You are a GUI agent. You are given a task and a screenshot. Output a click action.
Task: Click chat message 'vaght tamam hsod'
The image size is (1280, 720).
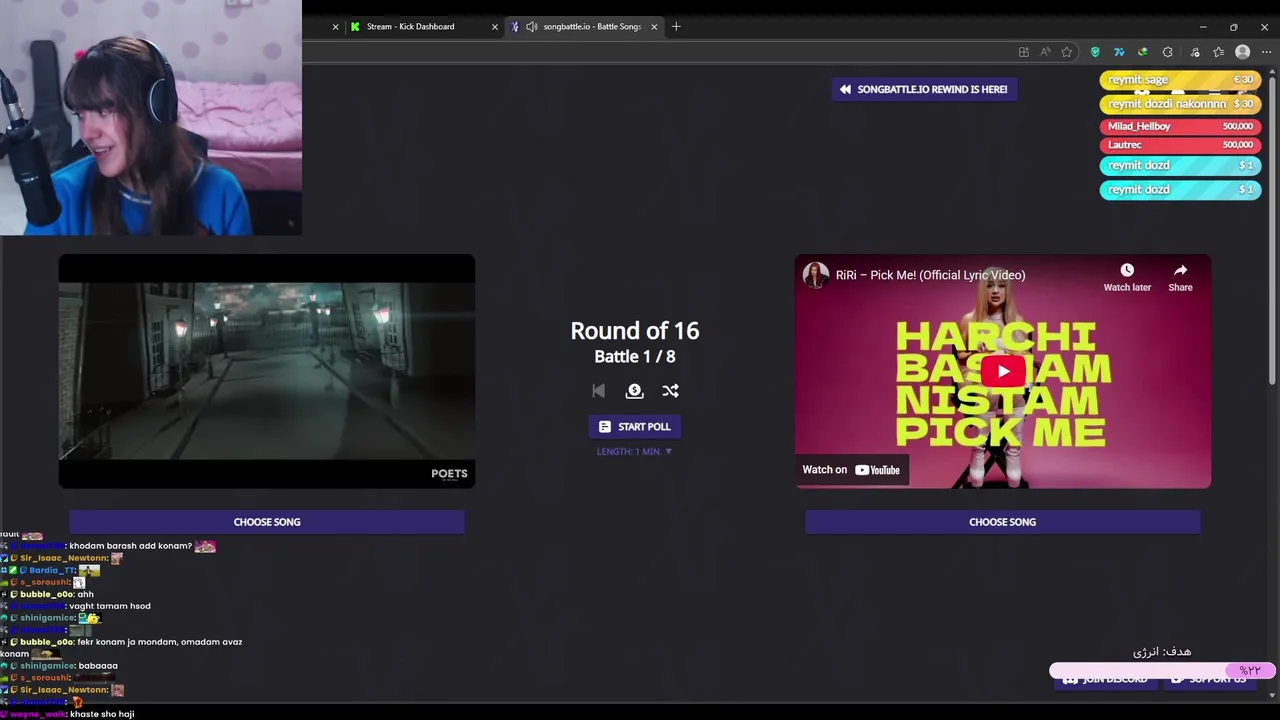click(110, 606)
